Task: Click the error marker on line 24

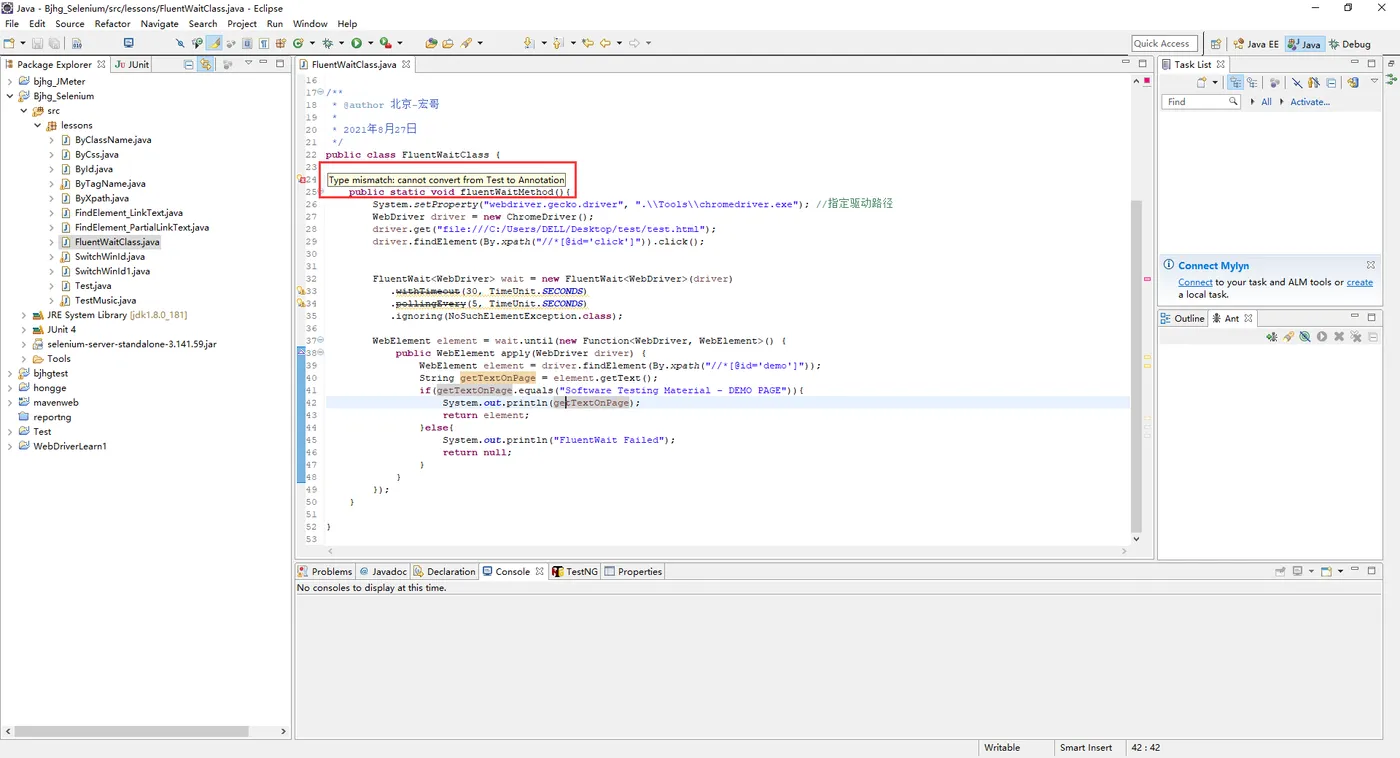Action: pyautogui.click(x=301, y=180)
